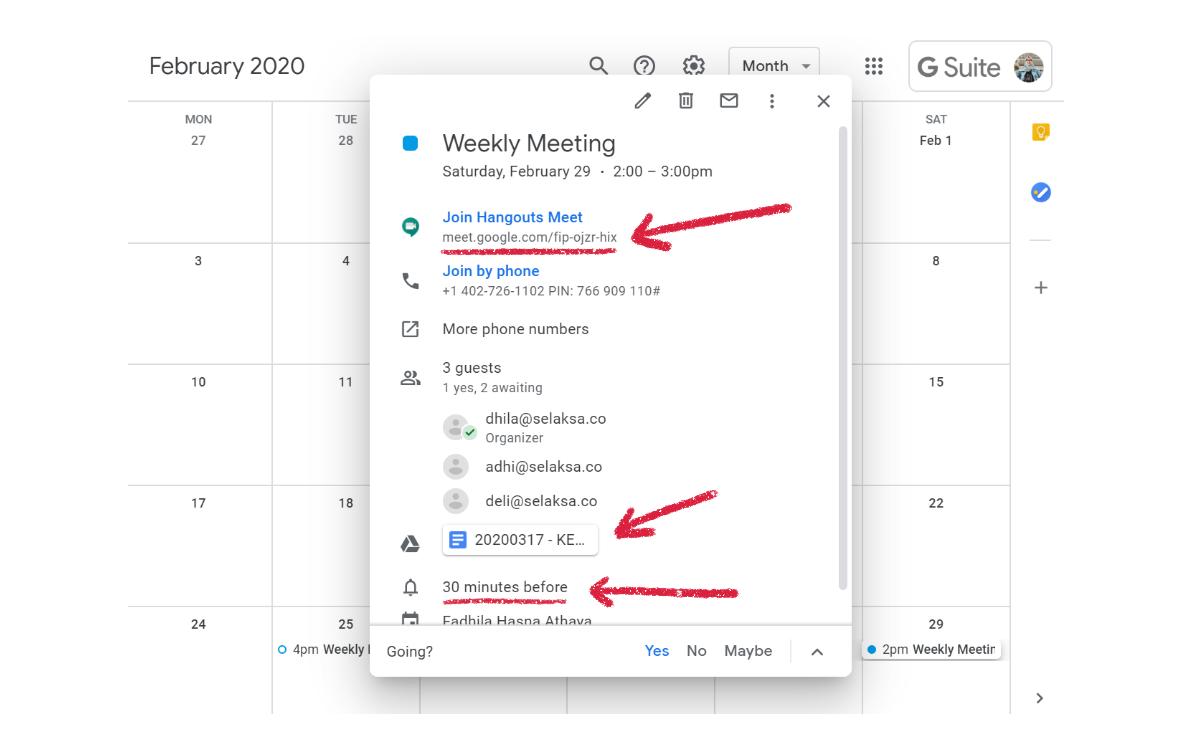Image resolution: width=1187 pixels, height=756 pixels.
Task: Click the Google Drive attachment icon
Action: [410, 543]
